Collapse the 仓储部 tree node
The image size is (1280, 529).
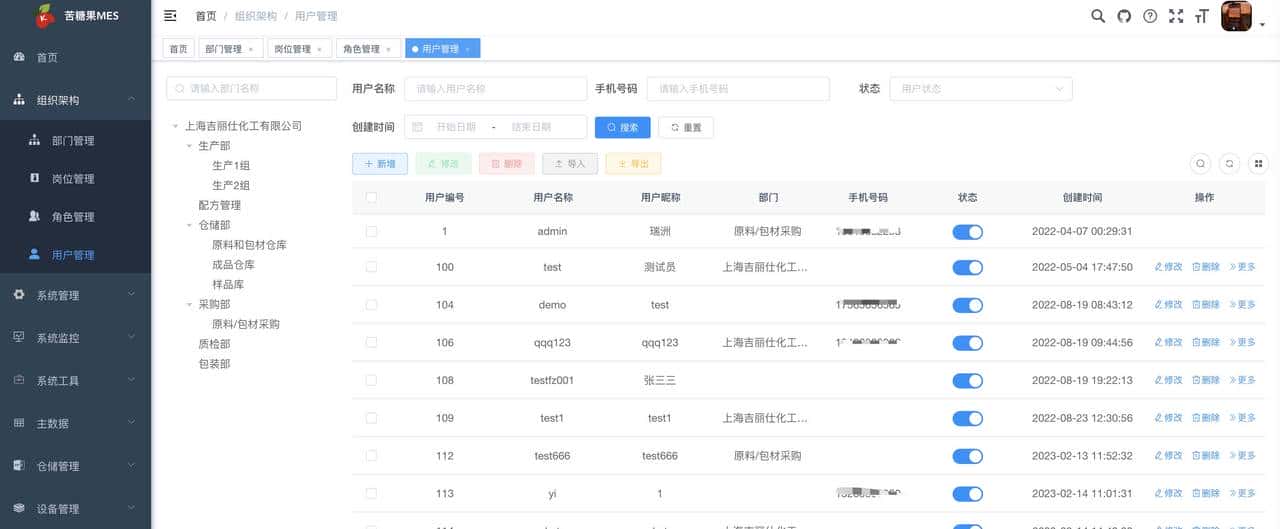click(190, 226)
